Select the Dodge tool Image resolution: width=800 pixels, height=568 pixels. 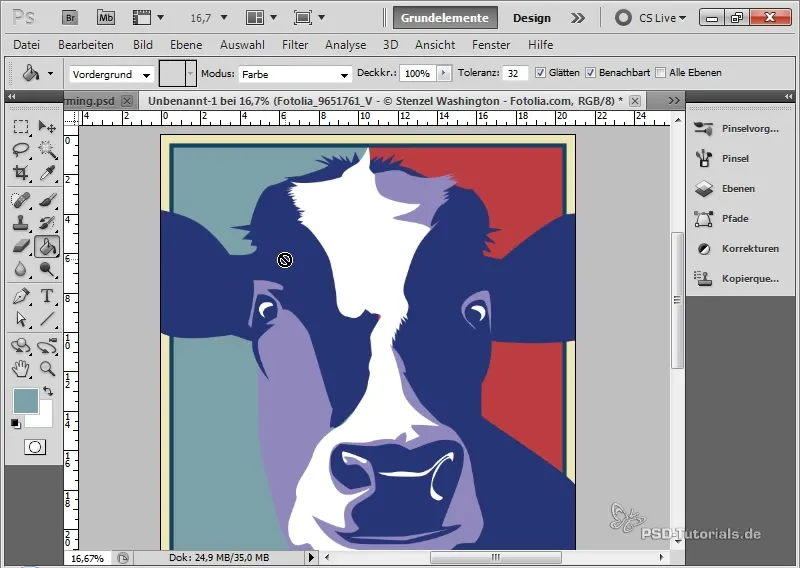tap(47, 269)
